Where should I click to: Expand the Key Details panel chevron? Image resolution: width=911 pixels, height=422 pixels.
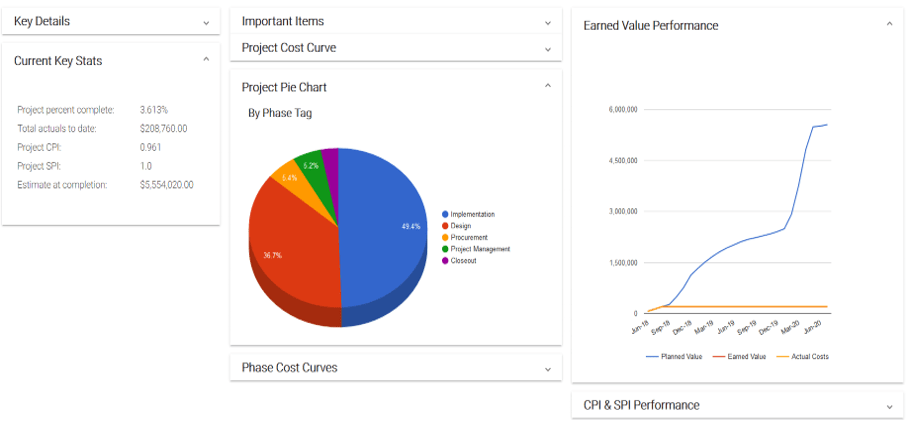pyautogui.click(x=206, y=22)
